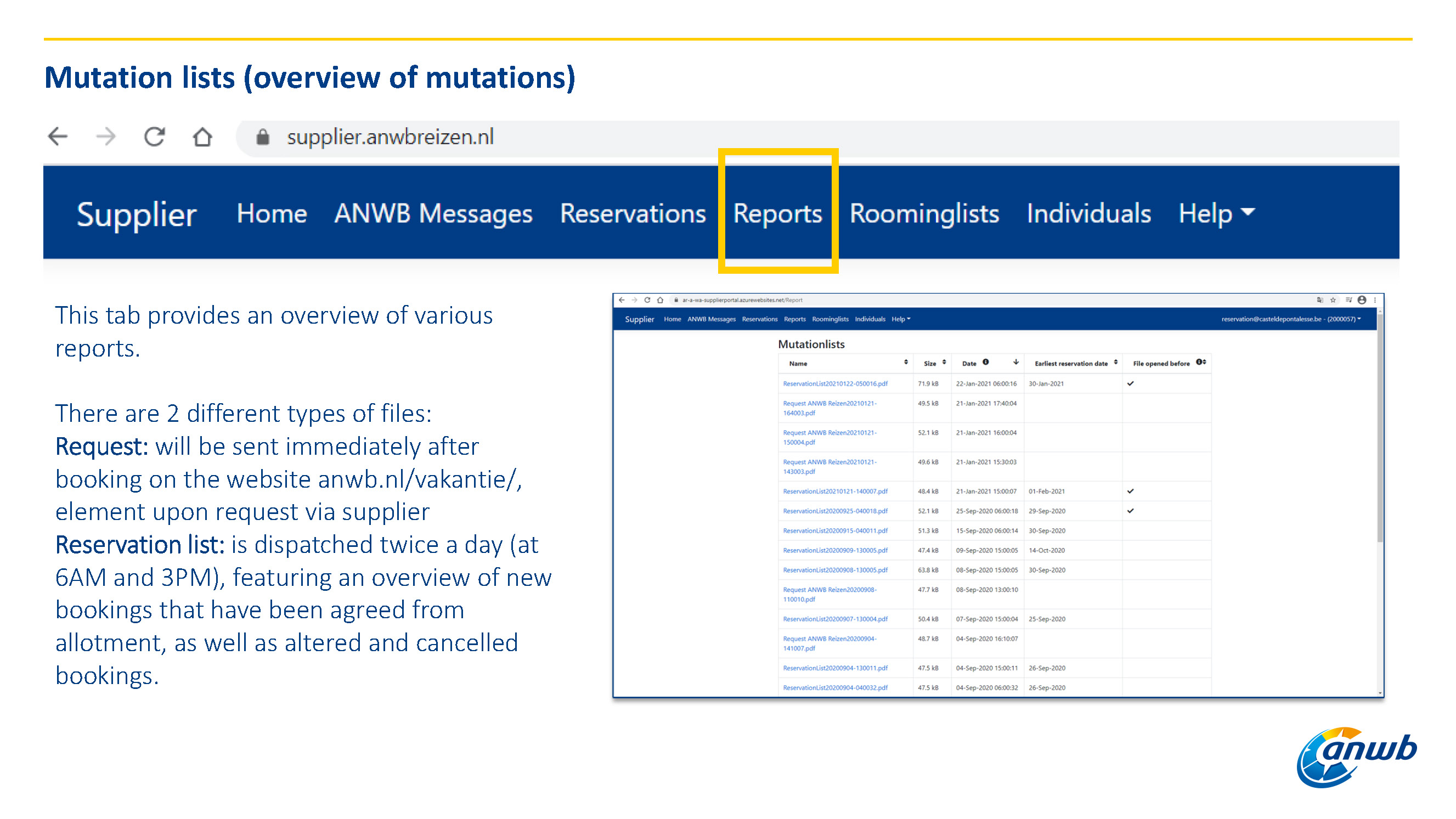
Task: Click the info icon next to File opened before
Action: pyautogui.click(x=1198, y=362)
